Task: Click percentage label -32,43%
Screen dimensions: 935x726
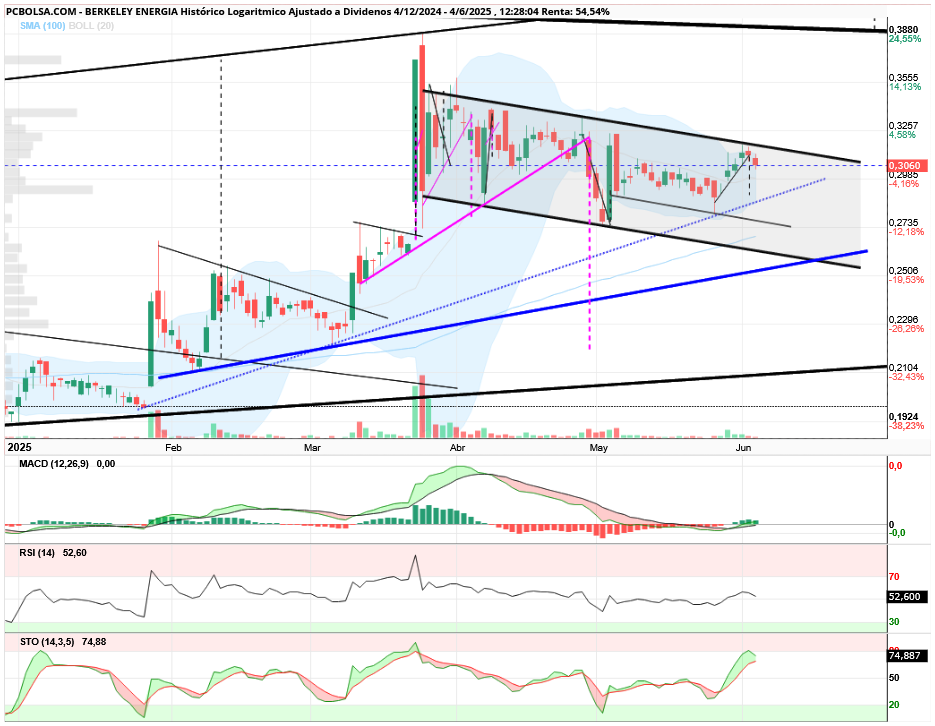Action: [906, 377]
